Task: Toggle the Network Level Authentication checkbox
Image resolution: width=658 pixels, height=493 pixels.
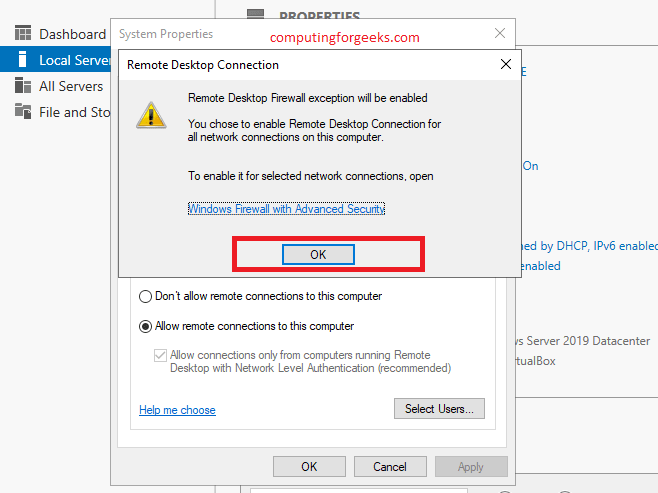Action: coord(160,355)
